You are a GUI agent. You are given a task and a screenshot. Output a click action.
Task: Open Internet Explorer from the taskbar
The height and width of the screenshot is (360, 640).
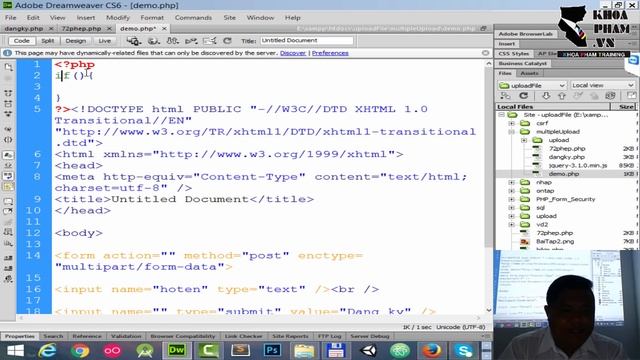[x=48, y=351]
